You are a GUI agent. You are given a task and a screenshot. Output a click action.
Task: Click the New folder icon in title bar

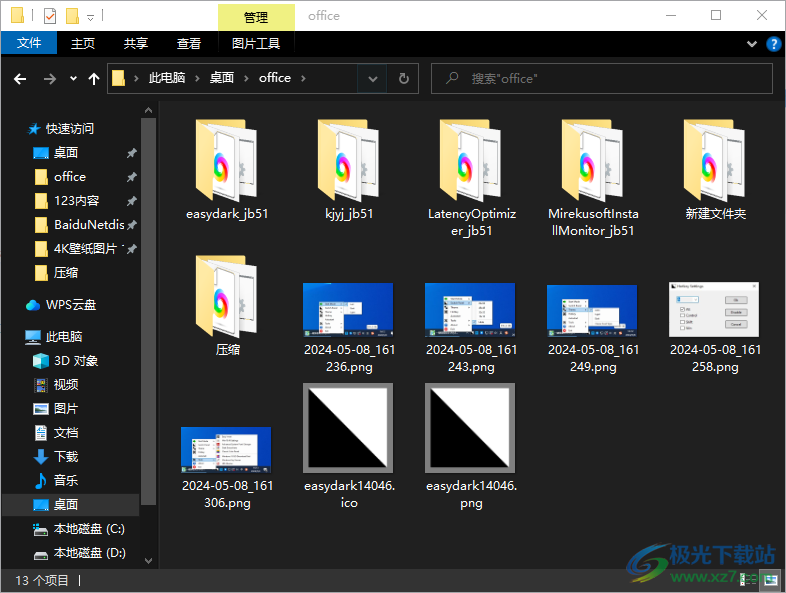click(x=72, y=16)
